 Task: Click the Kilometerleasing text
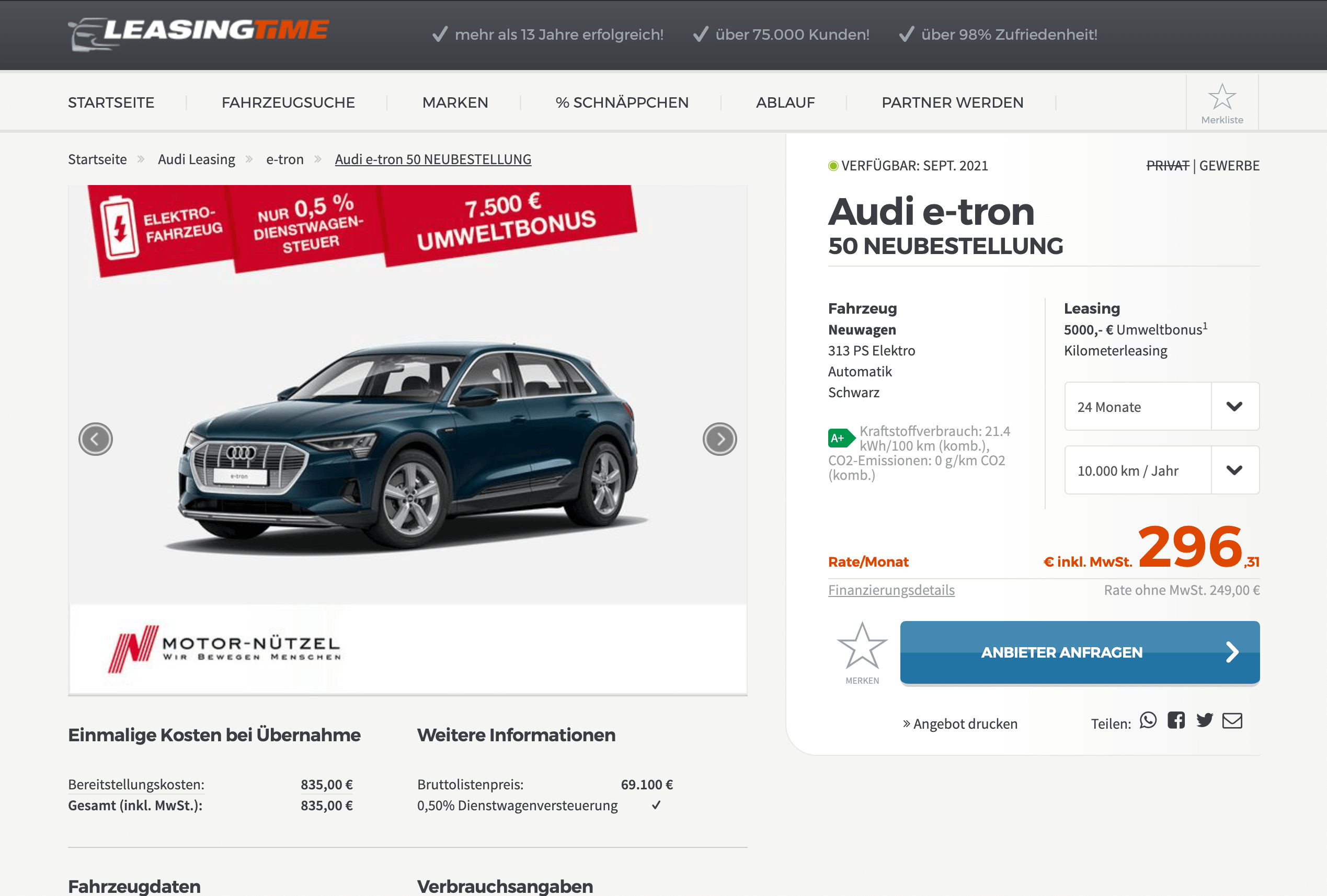[1115, 351]
